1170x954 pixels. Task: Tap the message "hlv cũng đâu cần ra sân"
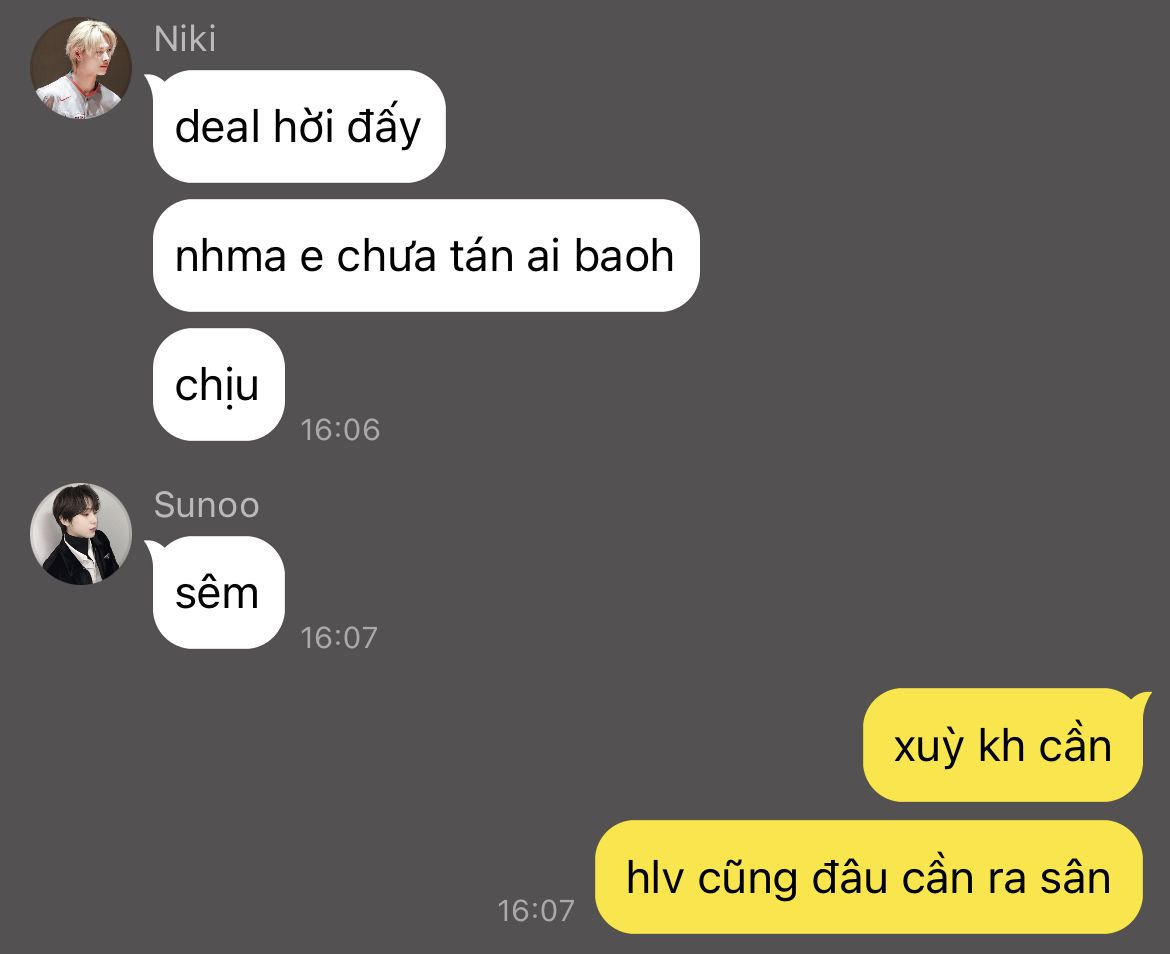tap(869, 876)
